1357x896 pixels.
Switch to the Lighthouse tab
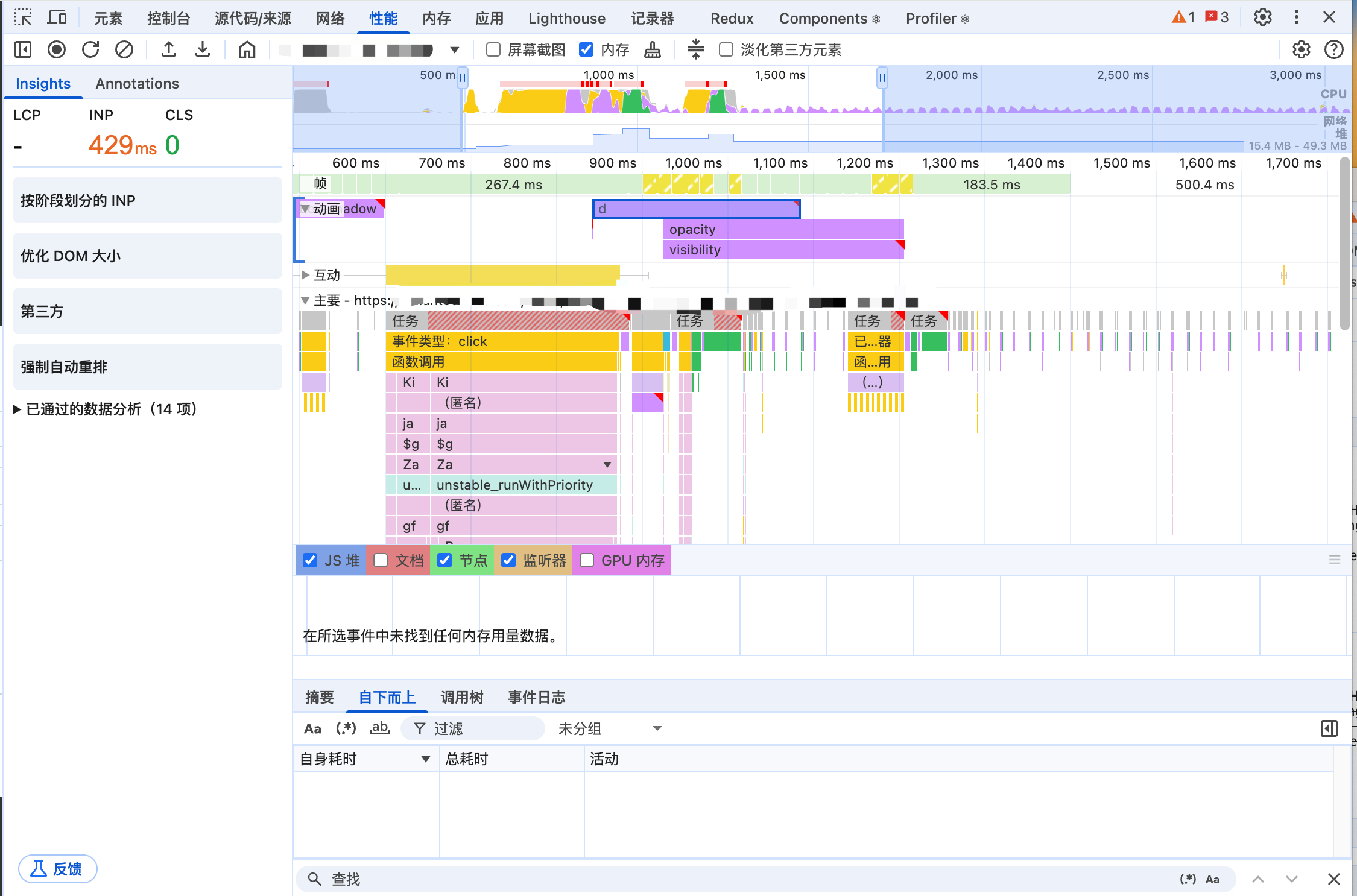coord(566,19)
